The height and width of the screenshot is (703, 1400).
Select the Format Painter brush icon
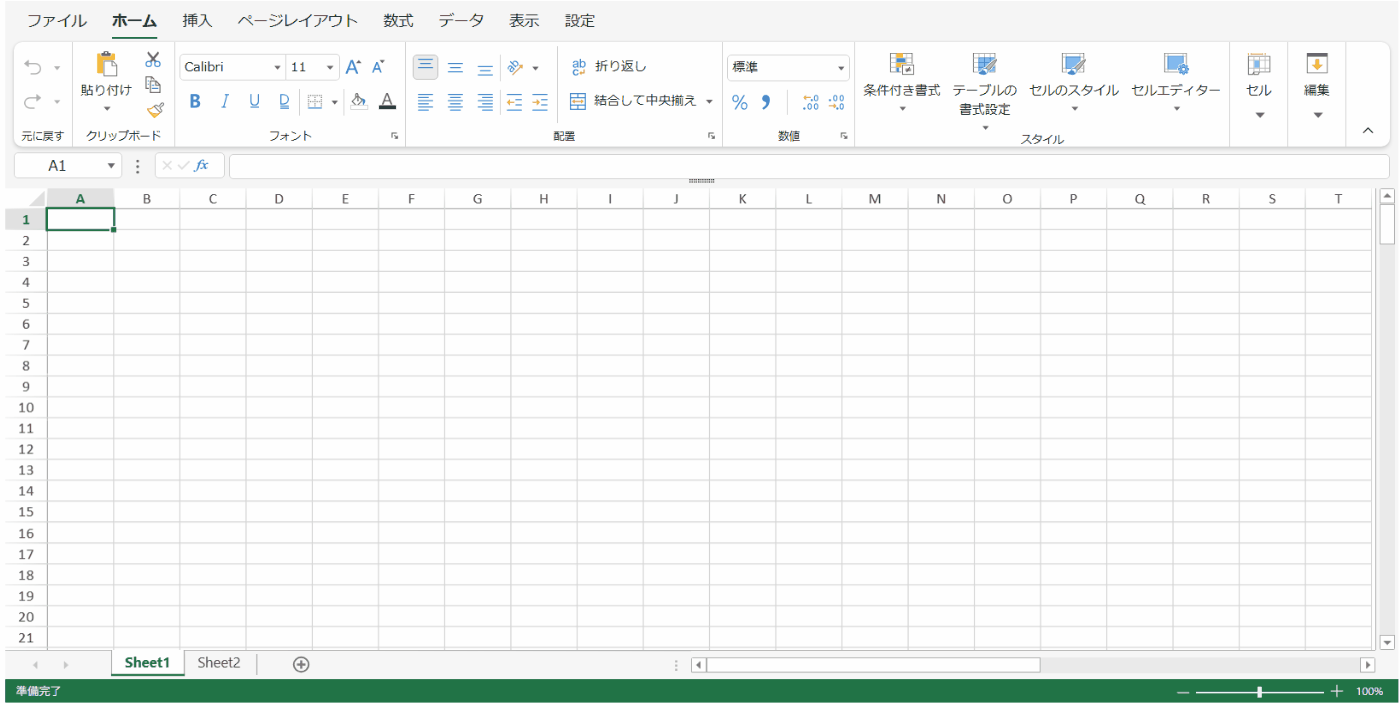[154, 110]
